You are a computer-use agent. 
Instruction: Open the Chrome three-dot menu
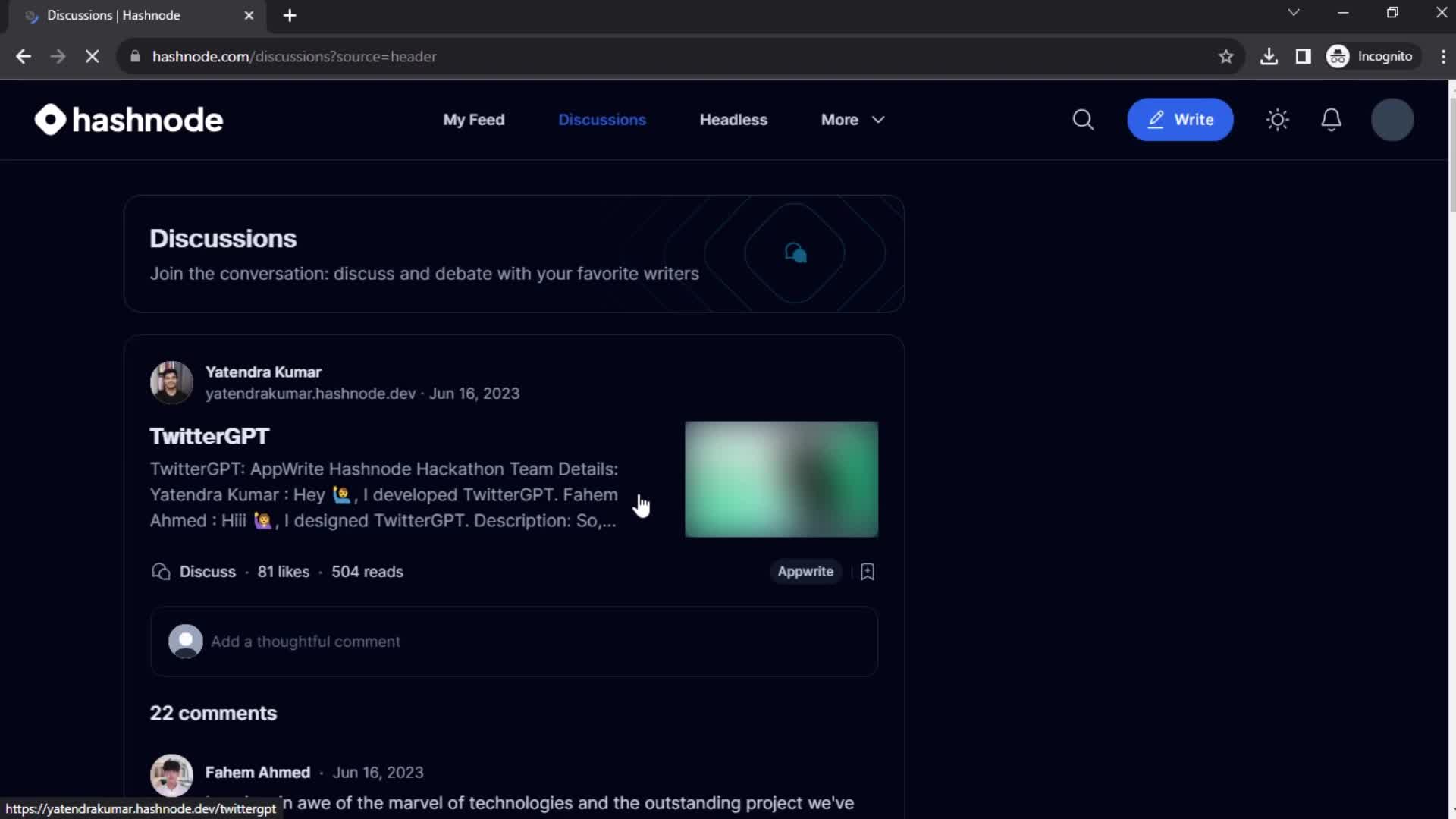tap(1443, 57)
